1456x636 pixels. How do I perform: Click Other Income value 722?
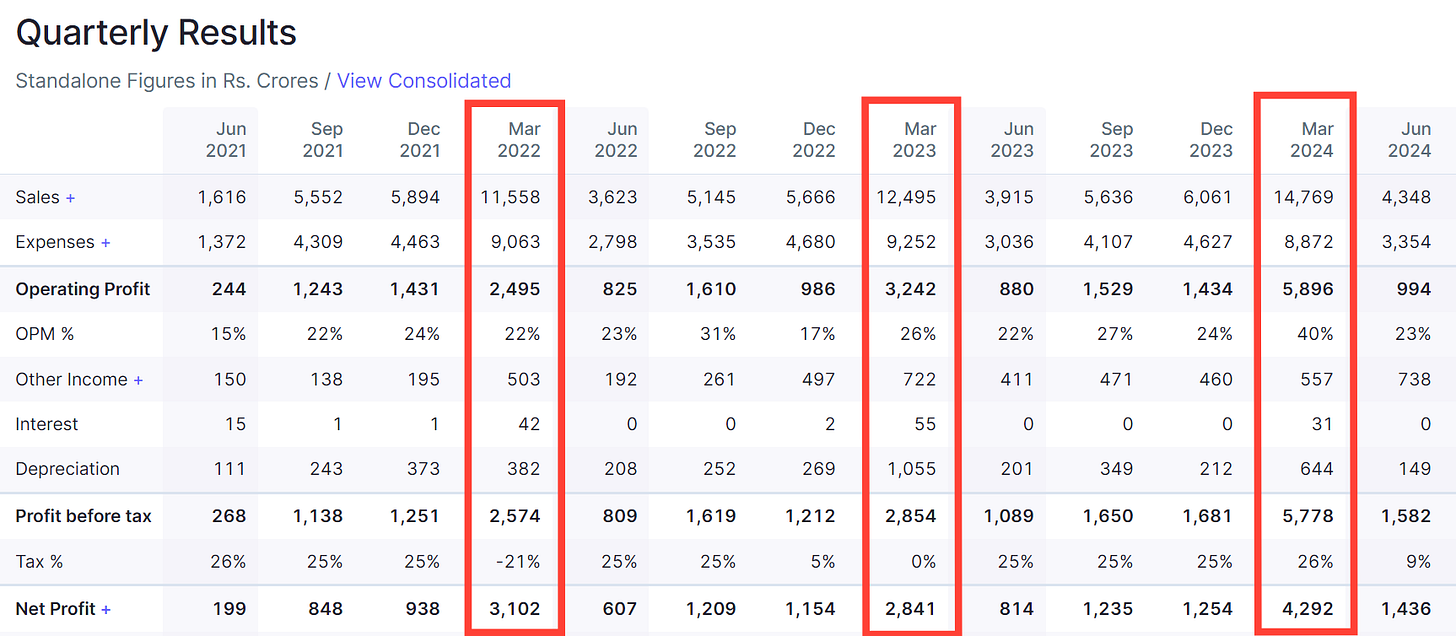point(921,380)
